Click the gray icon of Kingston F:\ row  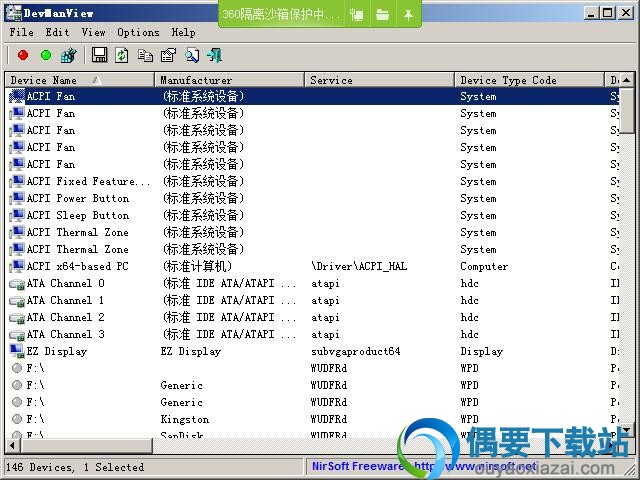click(17, 419)
